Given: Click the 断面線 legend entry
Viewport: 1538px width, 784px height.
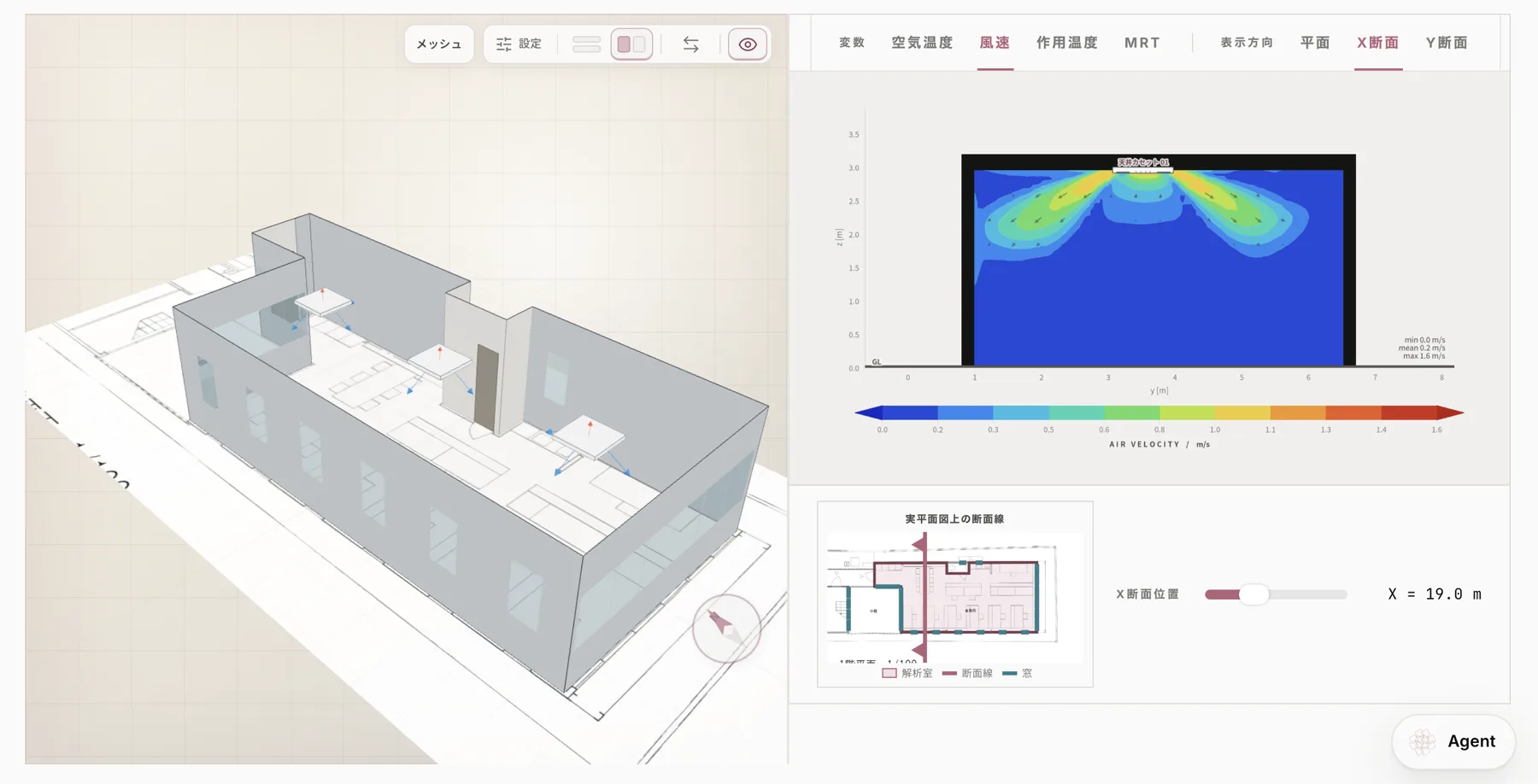Looking at the screenshot, I should tap(968, 673).
